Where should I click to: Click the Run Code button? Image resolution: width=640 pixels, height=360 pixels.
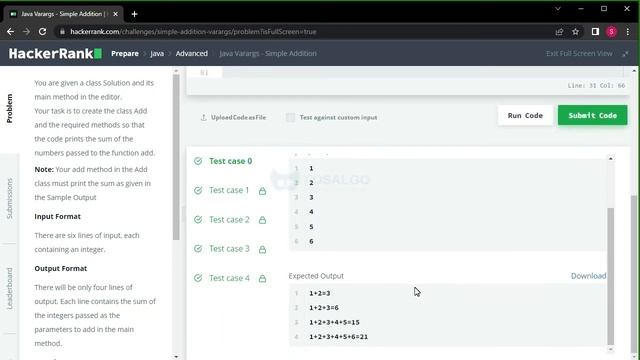click(525, 116)
